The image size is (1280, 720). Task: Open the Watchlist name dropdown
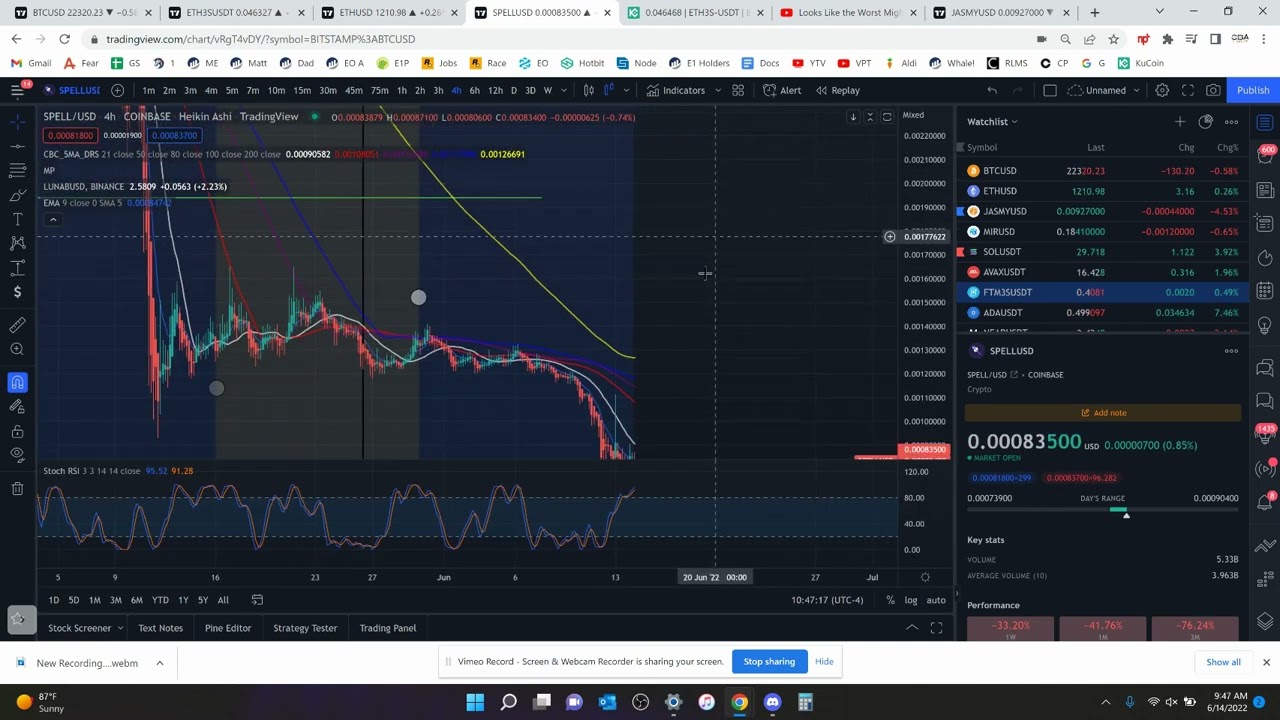(x=992, y=122)
